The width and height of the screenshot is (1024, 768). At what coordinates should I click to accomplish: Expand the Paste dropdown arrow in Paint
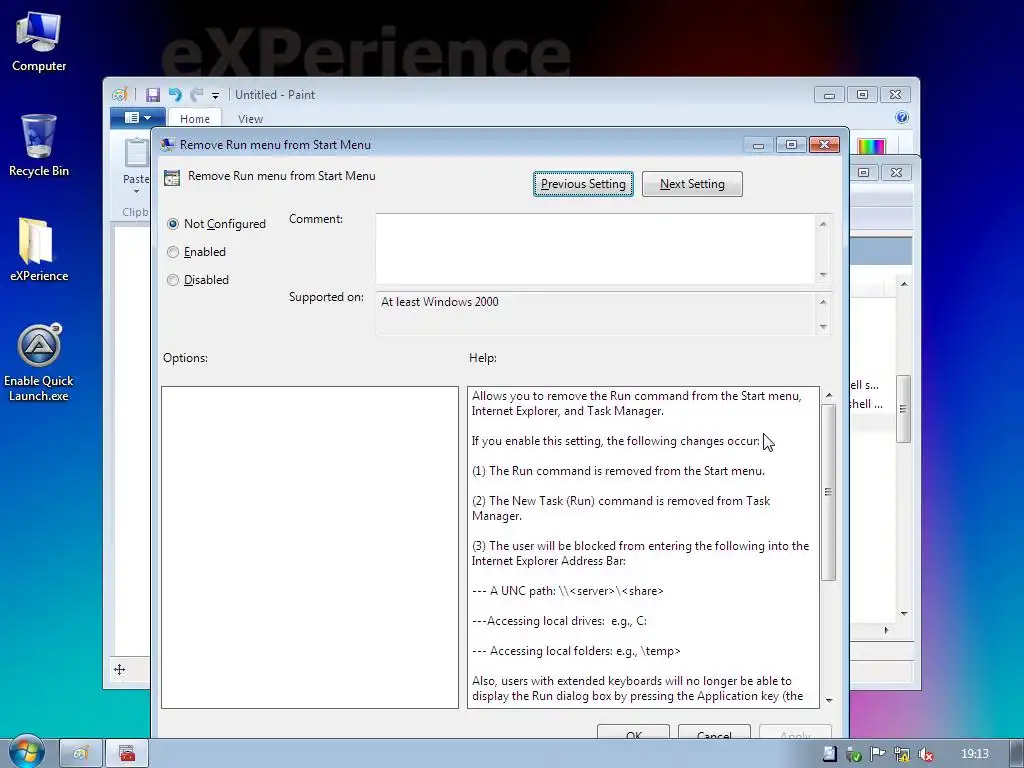pyautogui.click(x=136, y=192)
